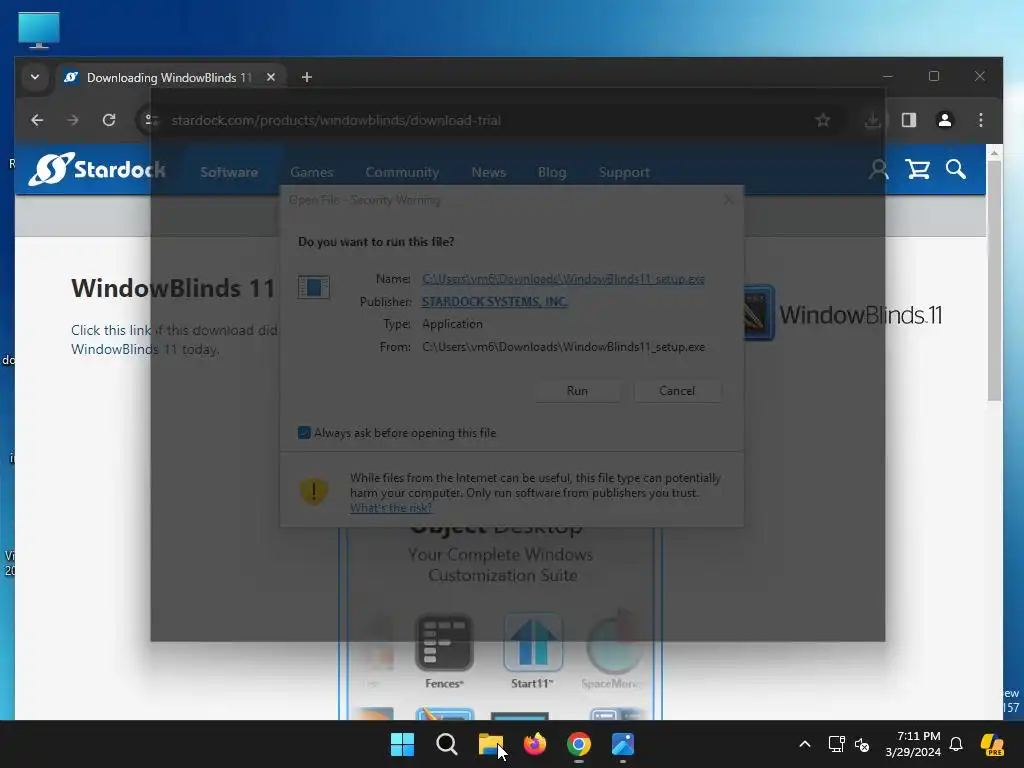This screenshot has width=1024, height=768.
Task: Click the network status tray icon
Action: 836,744
